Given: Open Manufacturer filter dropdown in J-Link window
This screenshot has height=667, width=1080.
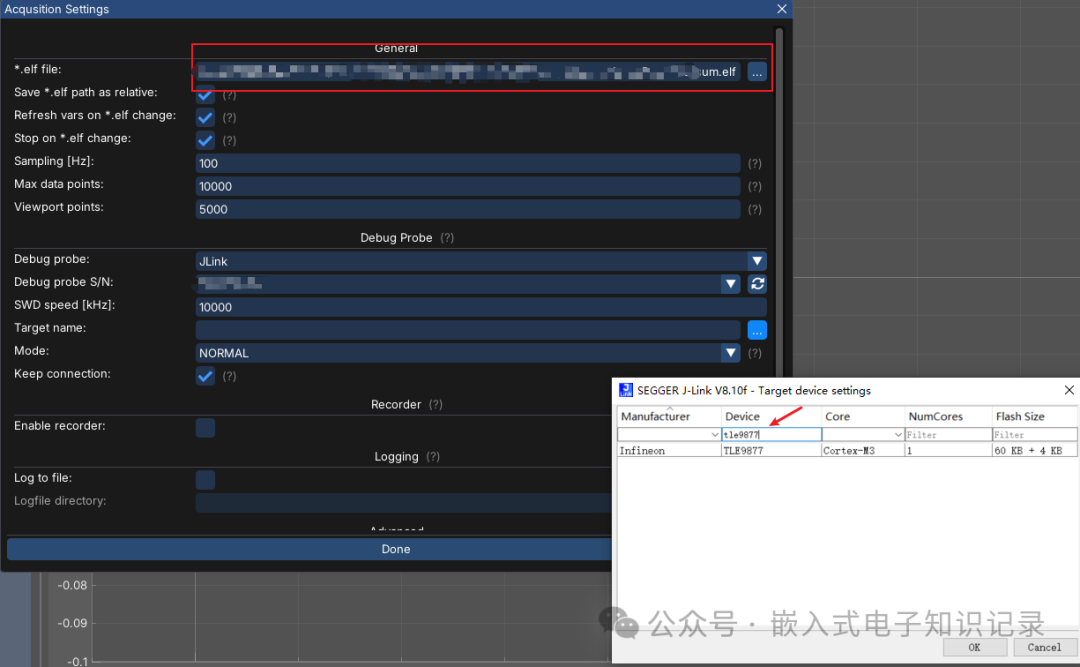Looking at the screenshot, I should 714,435.
